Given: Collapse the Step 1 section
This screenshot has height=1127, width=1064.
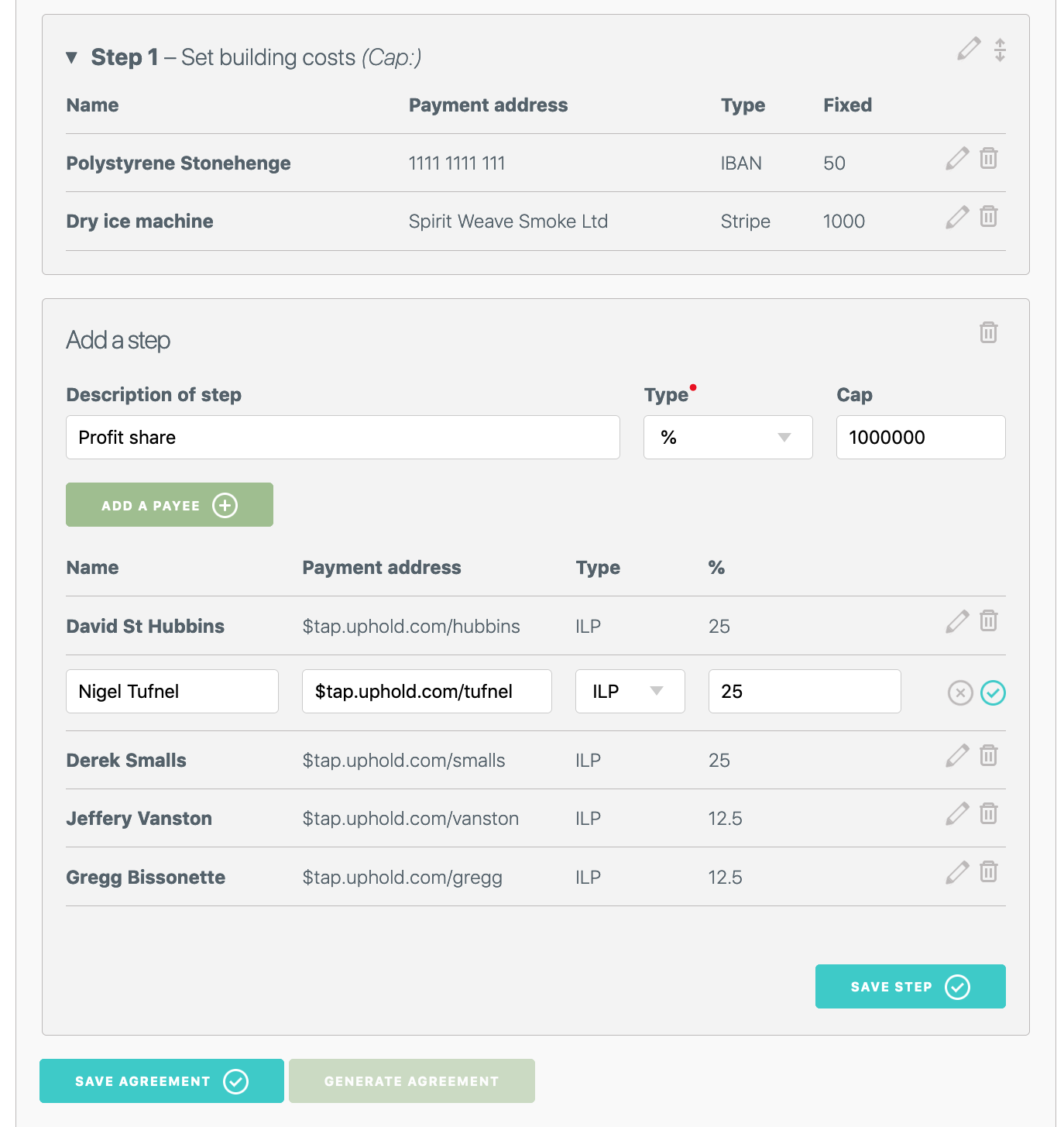Looking at the screenshot, I should (72, 57).
